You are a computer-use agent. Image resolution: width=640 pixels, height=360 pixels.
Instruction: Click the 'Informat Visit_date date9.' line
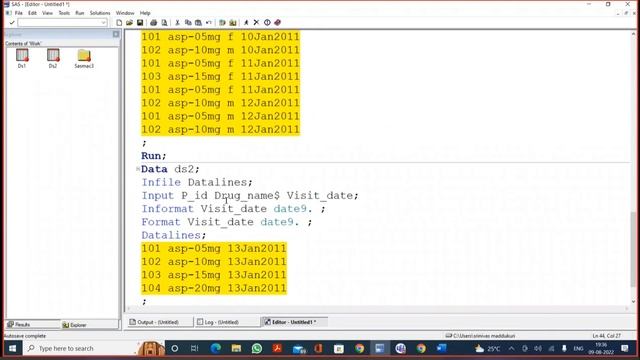click(233, 209)
